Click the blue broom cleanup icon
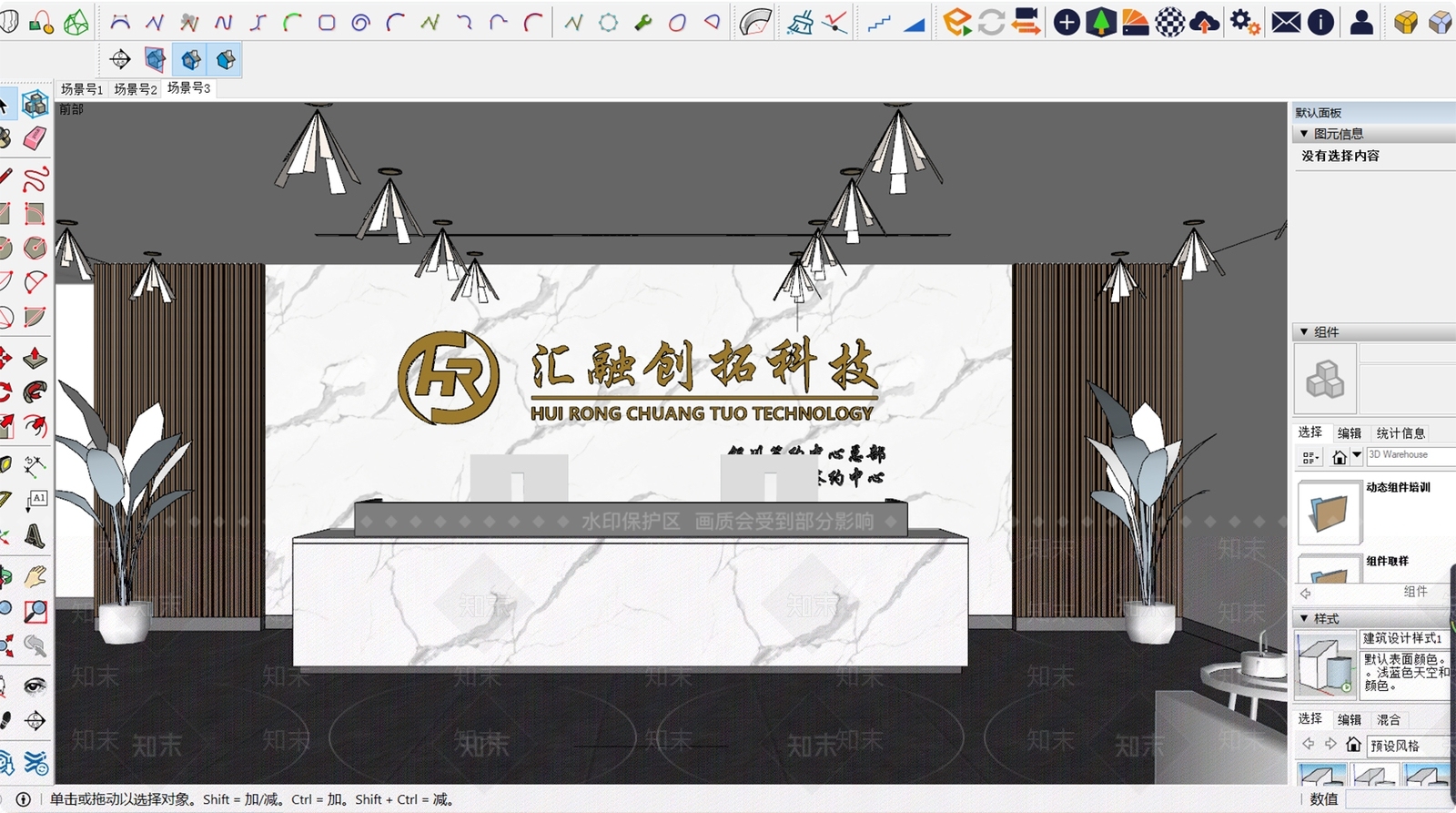This screenshot has width=1456, height=813. 800,23
